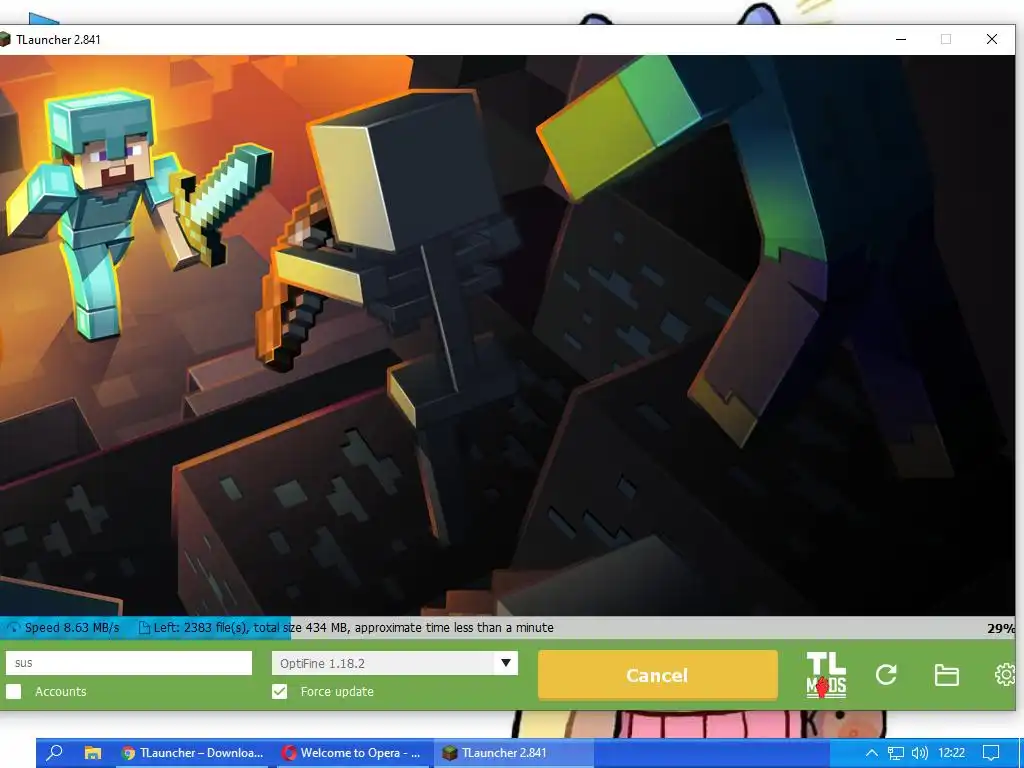Click the TLauncher block icon in title bar

5,40
